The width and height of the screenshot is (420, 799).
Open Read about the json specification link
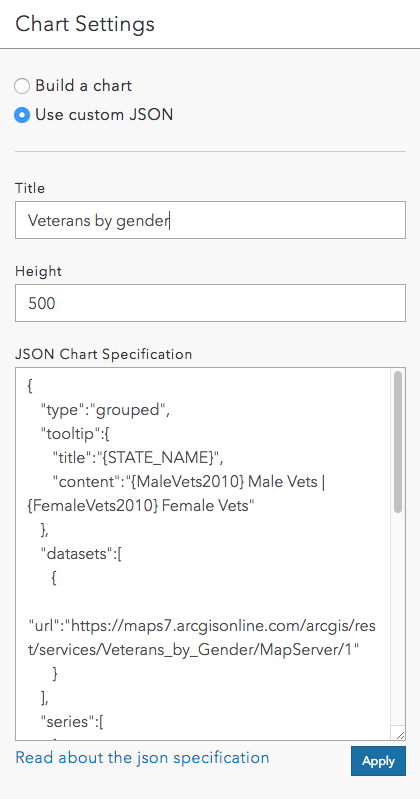(x=142, y=758)
